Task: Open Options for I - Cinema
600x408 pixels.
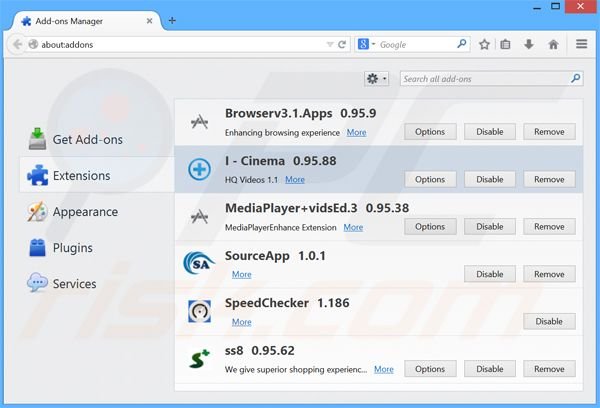Action: (x=430, y=179)
